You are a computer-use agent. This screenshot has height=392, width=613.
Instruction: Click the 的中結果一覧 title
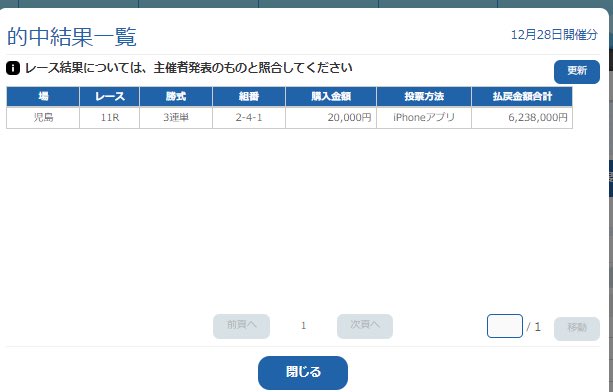coord(72,37)
